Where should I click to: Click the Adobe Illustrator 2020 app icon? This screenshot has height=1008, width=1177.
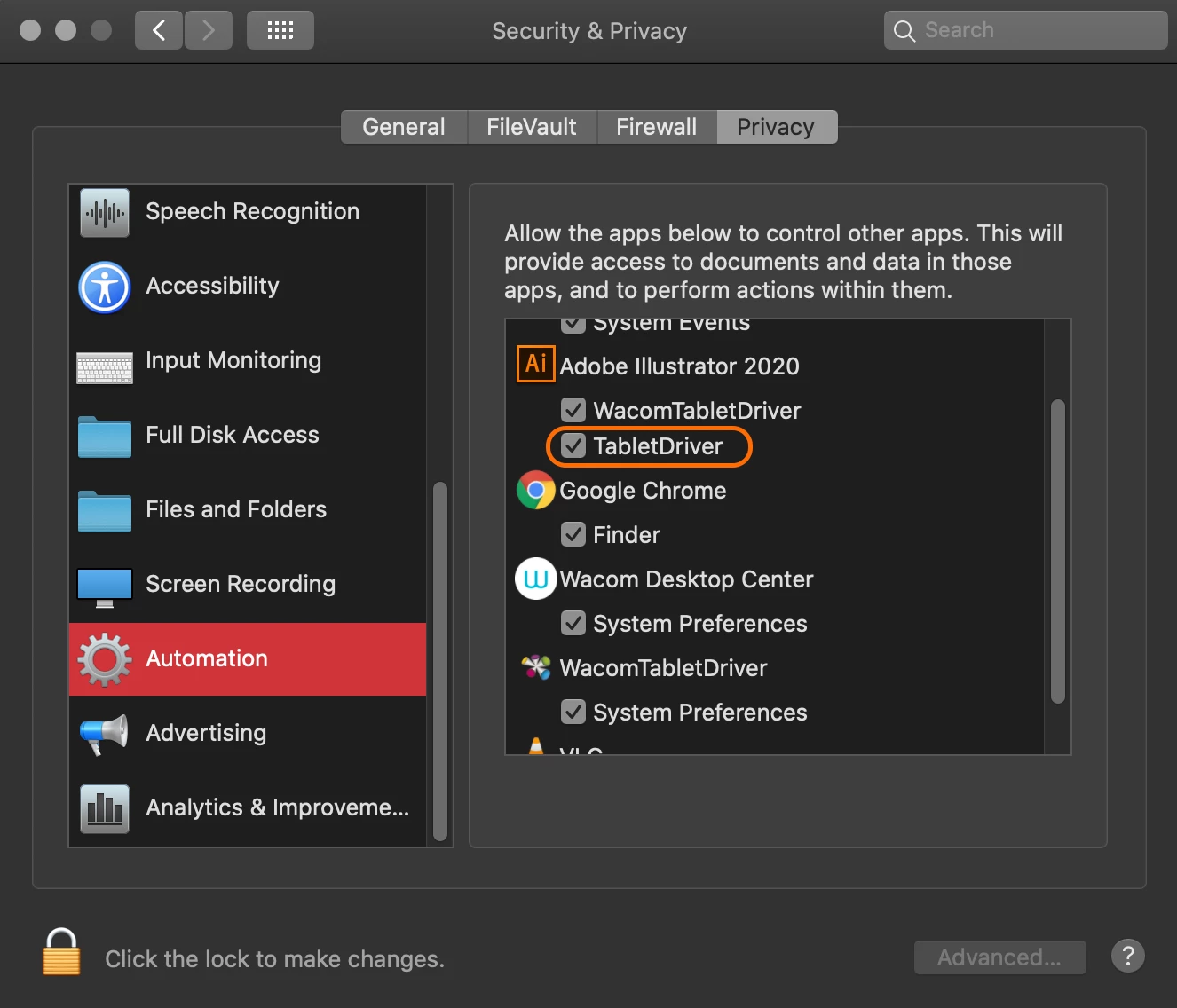point(536,364)
